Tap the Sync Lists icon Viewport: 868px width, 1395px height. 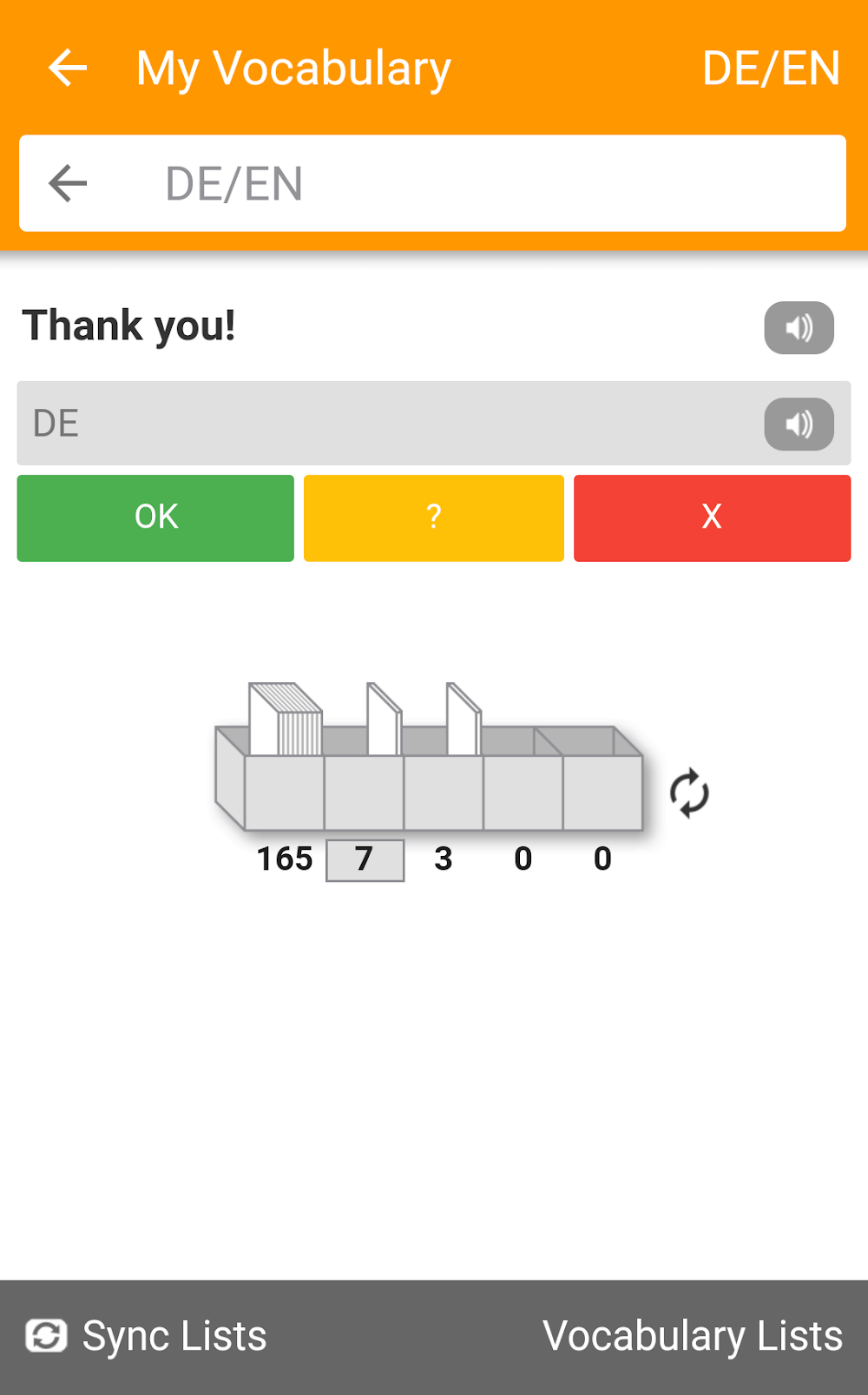click(x=46, y=1335)
